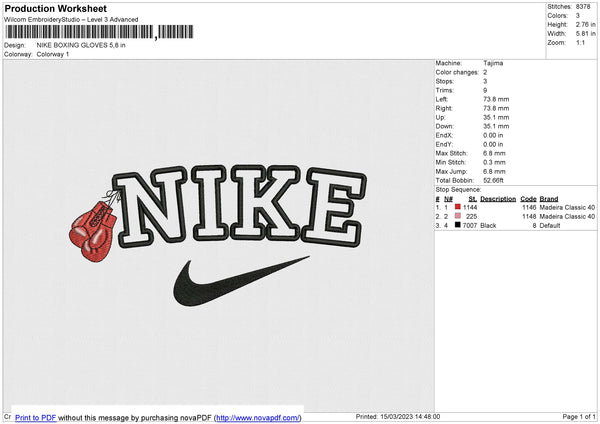The width and height of the screenshot is (600, 424).
Task: Click the Colors count 3 in the header
Action: tap(578, 16)
